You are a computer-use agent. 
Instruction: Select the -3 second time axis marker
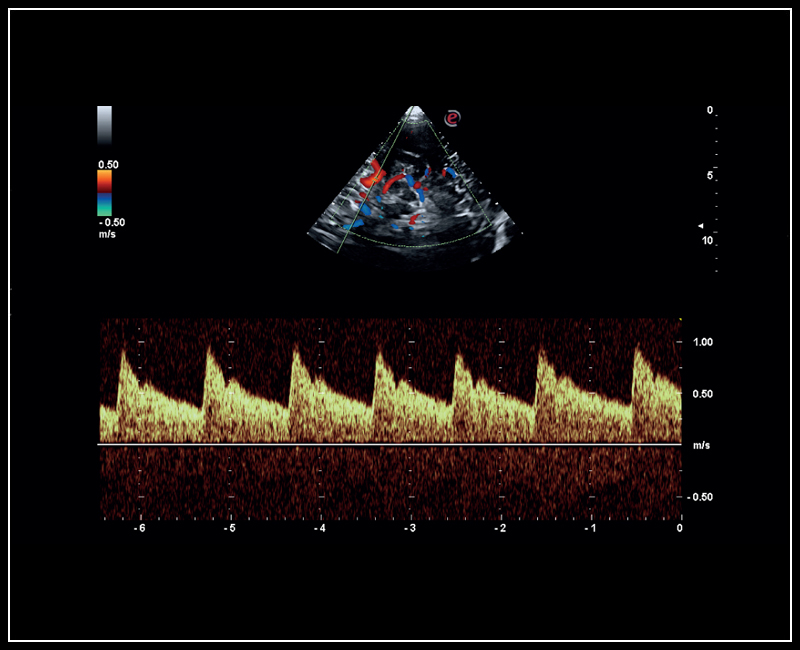[409, 528]
